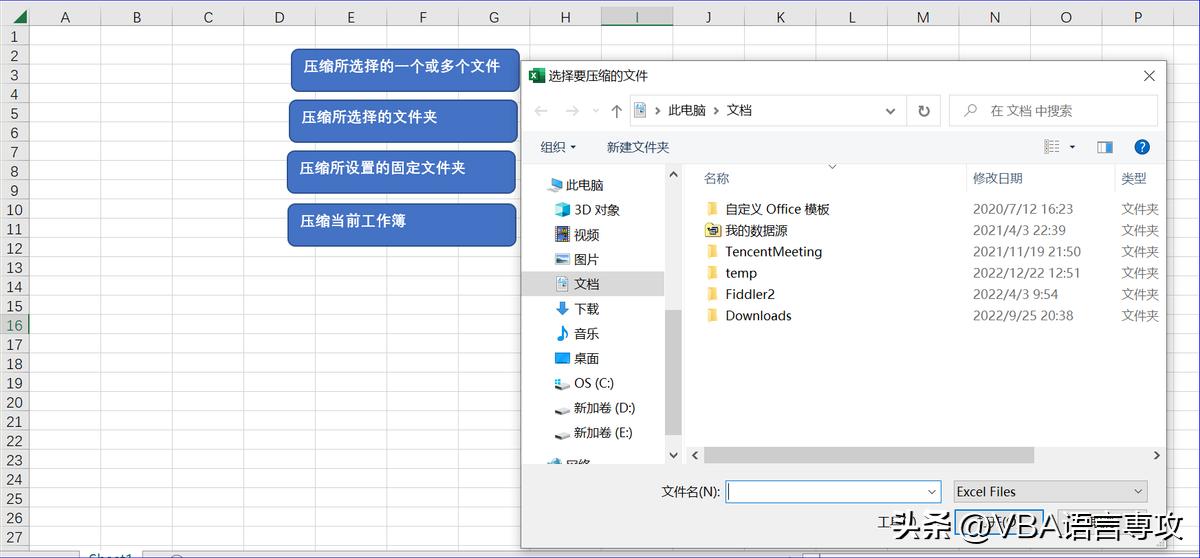Click the change view layout icon
The image size is (1200, 558).
(x=1052, y=147)
